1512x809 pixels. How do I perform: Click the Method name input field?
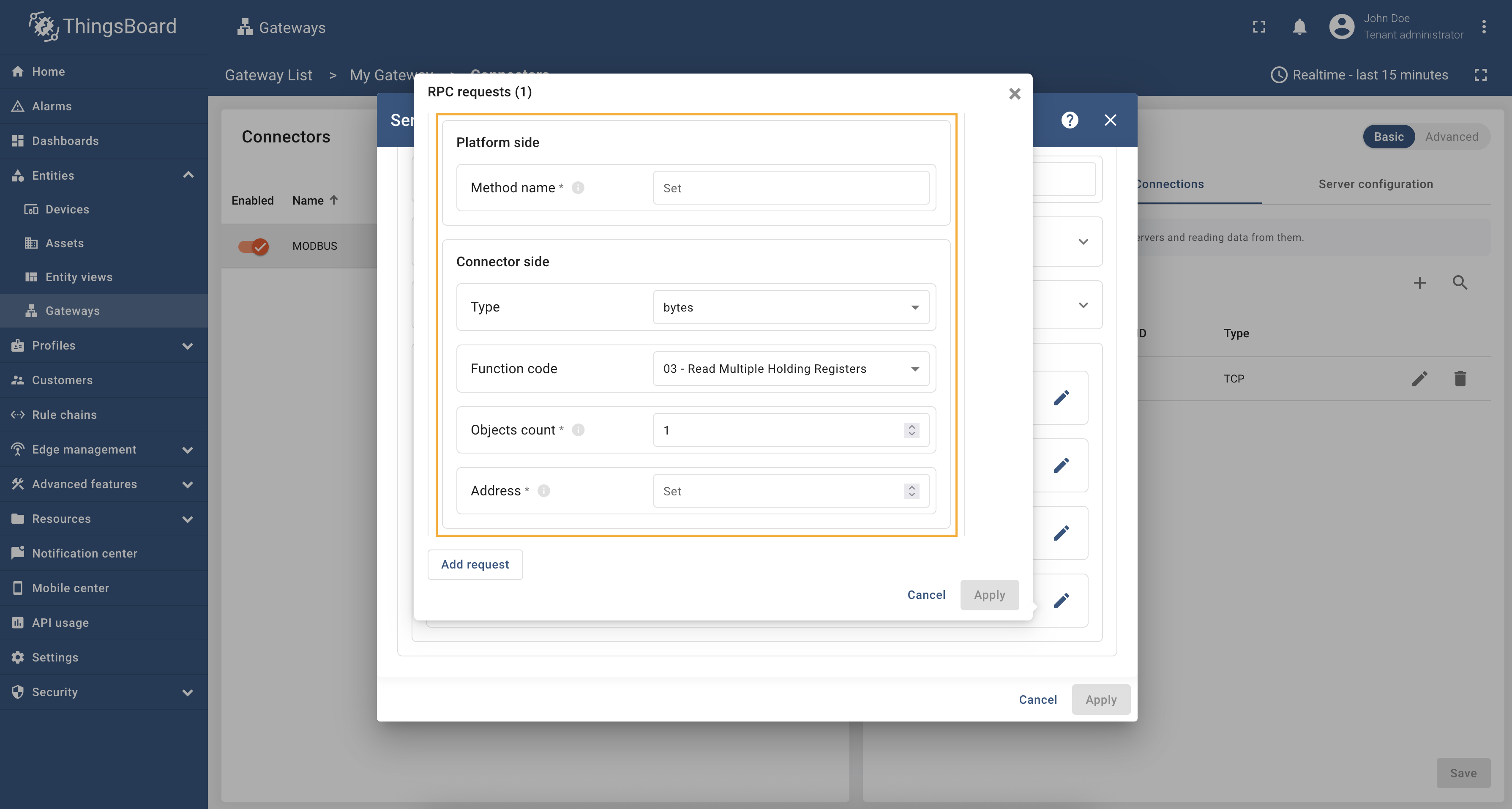pos(790,188)
